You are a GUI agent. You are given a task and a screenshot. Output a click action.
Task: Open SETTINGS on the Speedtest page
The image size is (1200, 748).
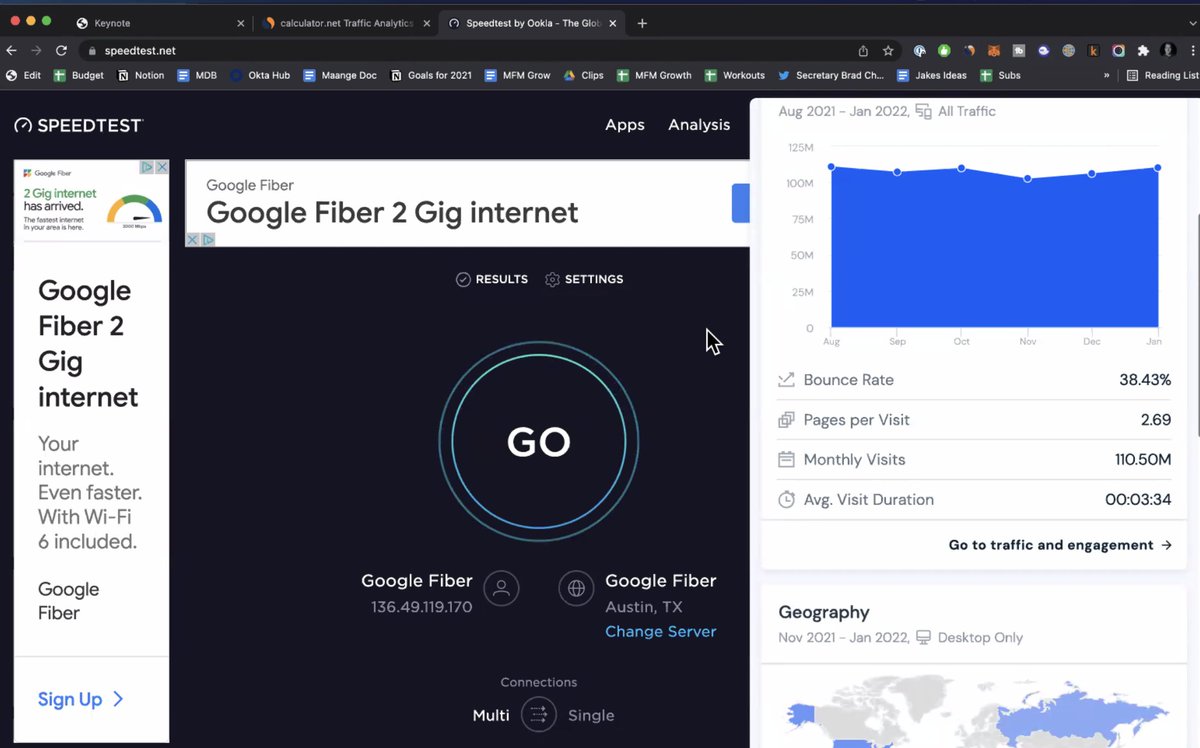pos(584,279)
